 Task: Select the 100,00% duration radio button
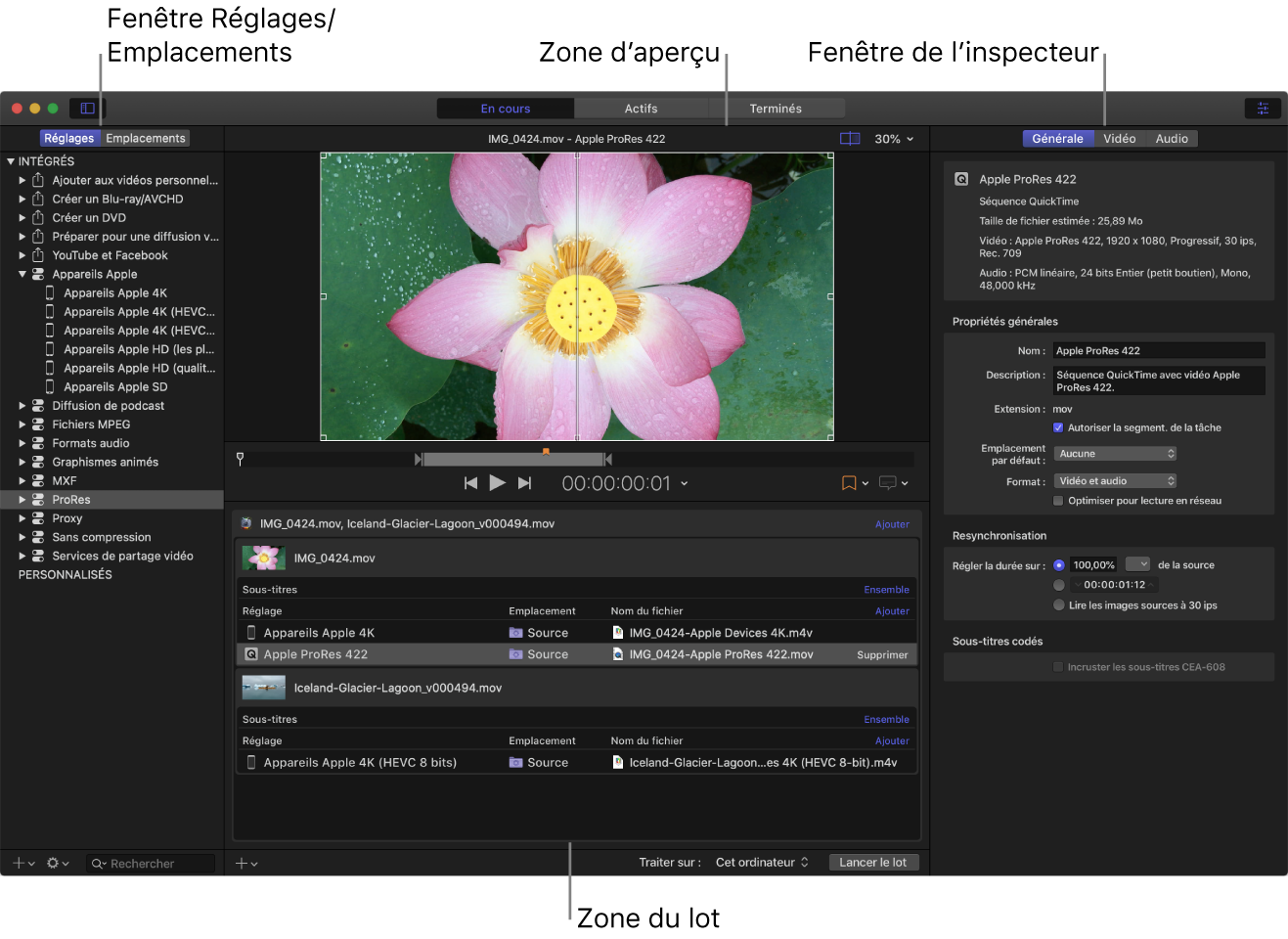tap(1059, 565)
